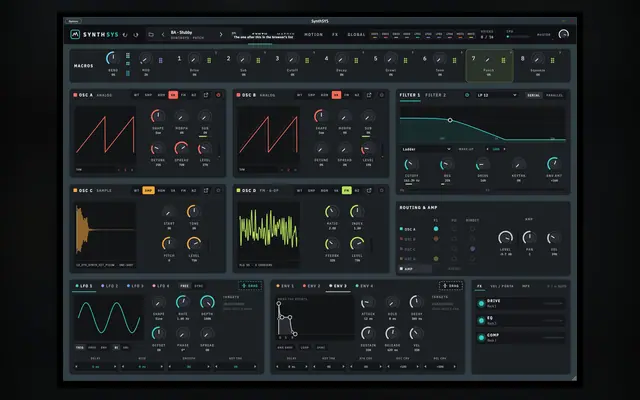Screen dimensions: 640x400
Task: Click the Macro 7 Punch knob
Action: point(488,60)
